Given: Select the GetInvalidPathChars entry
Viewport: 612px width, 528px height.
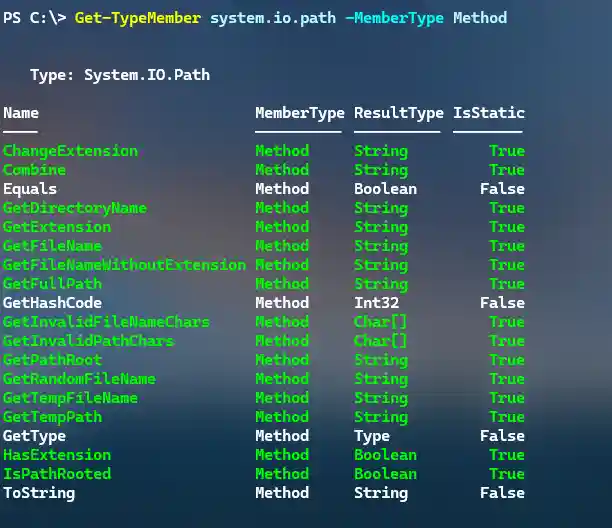Looking at the screenshot, I should tap(89, 341).
